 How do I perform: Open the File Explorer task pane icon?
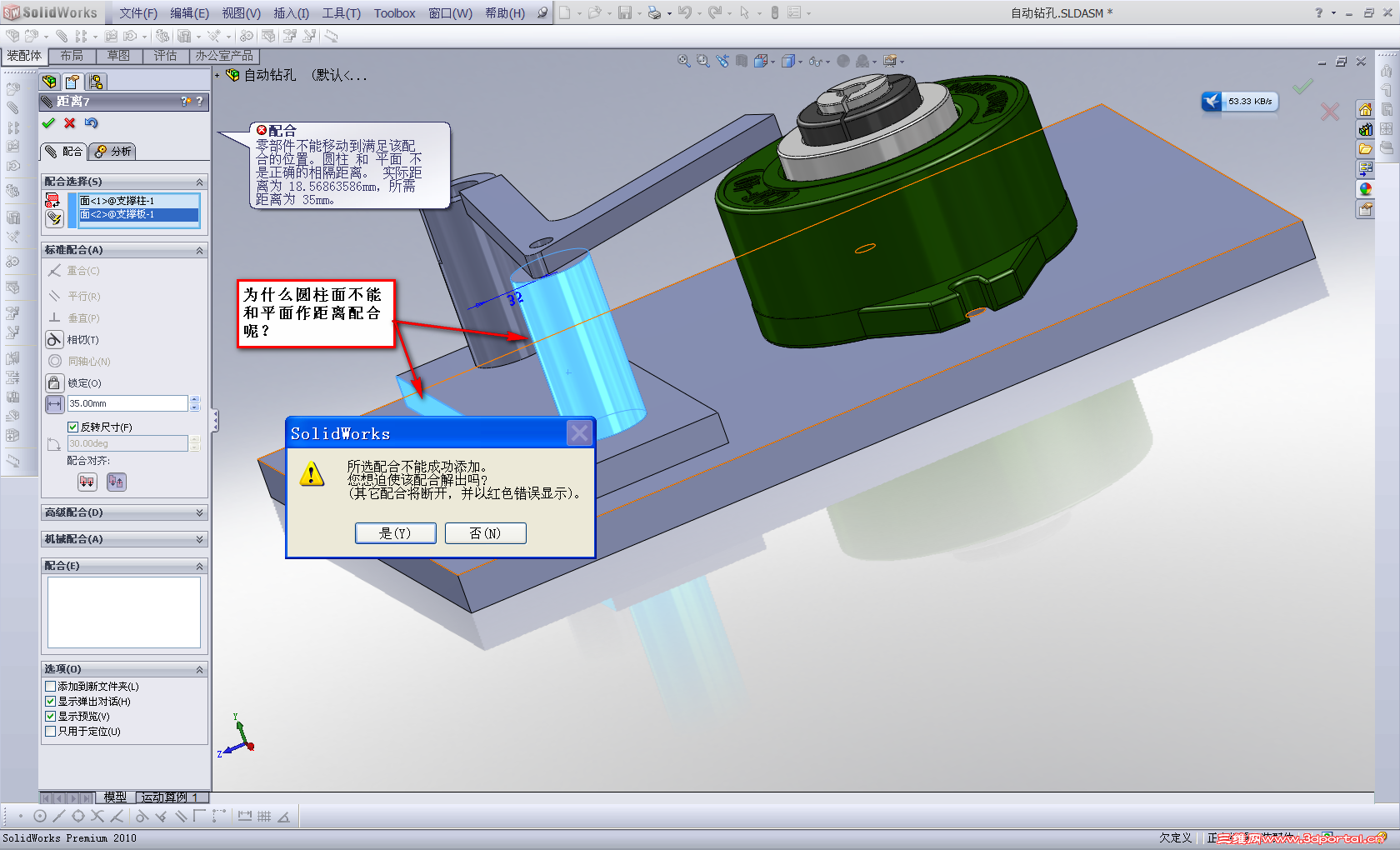click(1365, 149)
